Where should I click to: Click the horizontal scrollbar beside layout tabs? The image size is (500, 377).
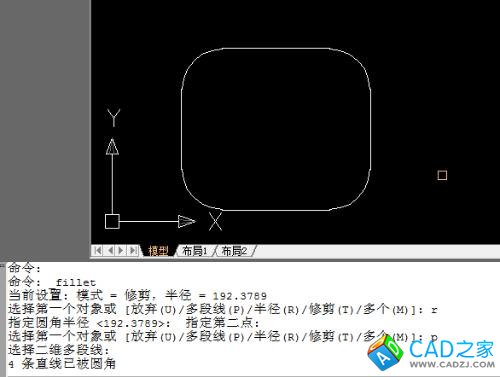(378, 251)
